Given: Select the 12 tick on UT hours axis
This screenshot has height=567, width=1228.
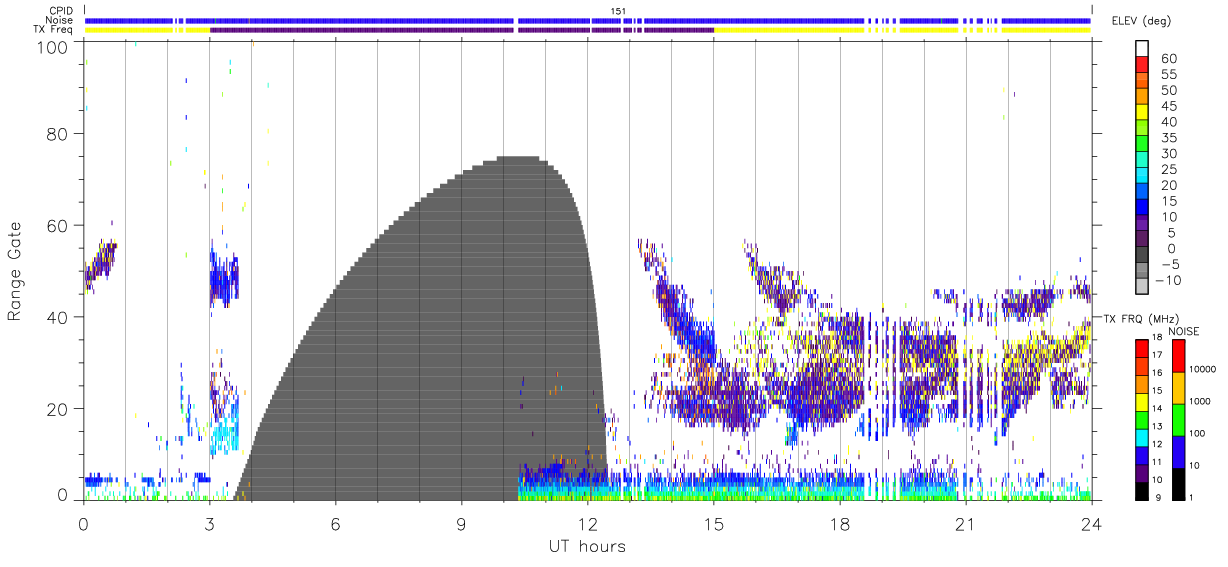Looking at the screenshot, I should coord(587,523).
